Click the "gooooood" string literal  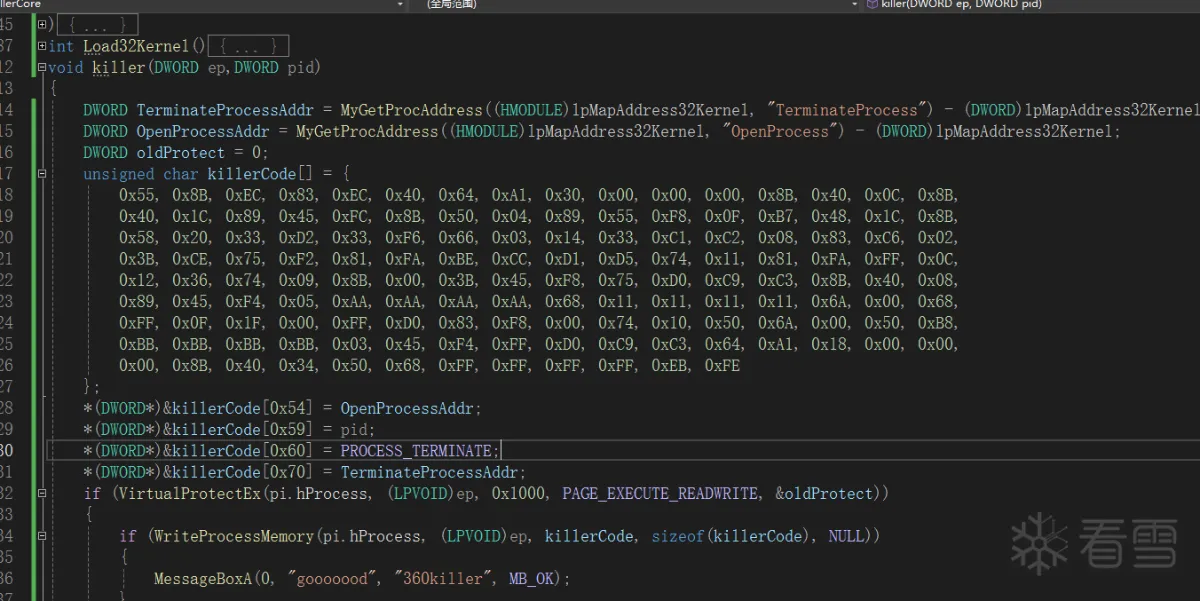332,579
